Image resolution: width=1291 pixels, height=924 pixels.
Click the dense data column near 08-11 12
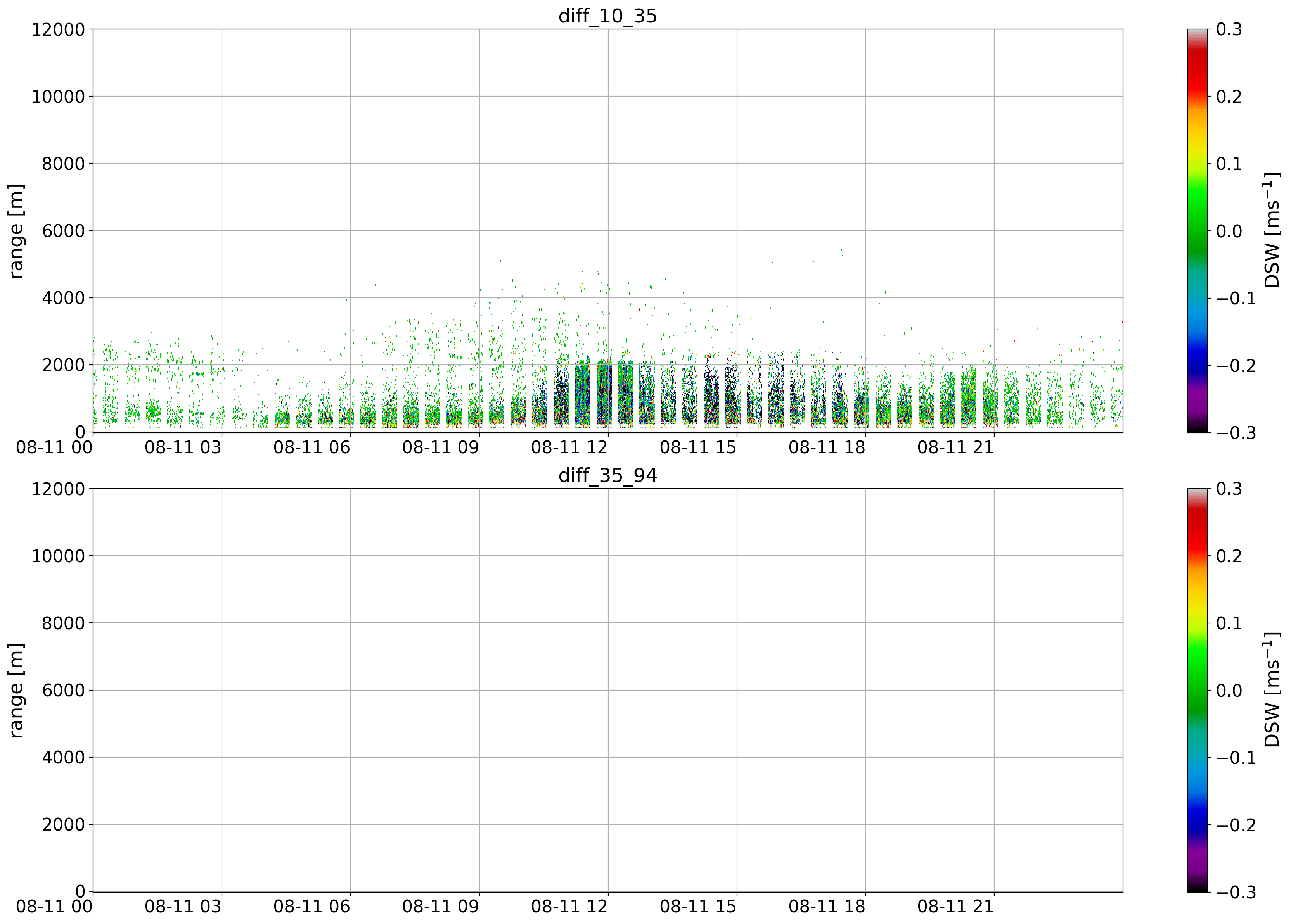(603, 392)
